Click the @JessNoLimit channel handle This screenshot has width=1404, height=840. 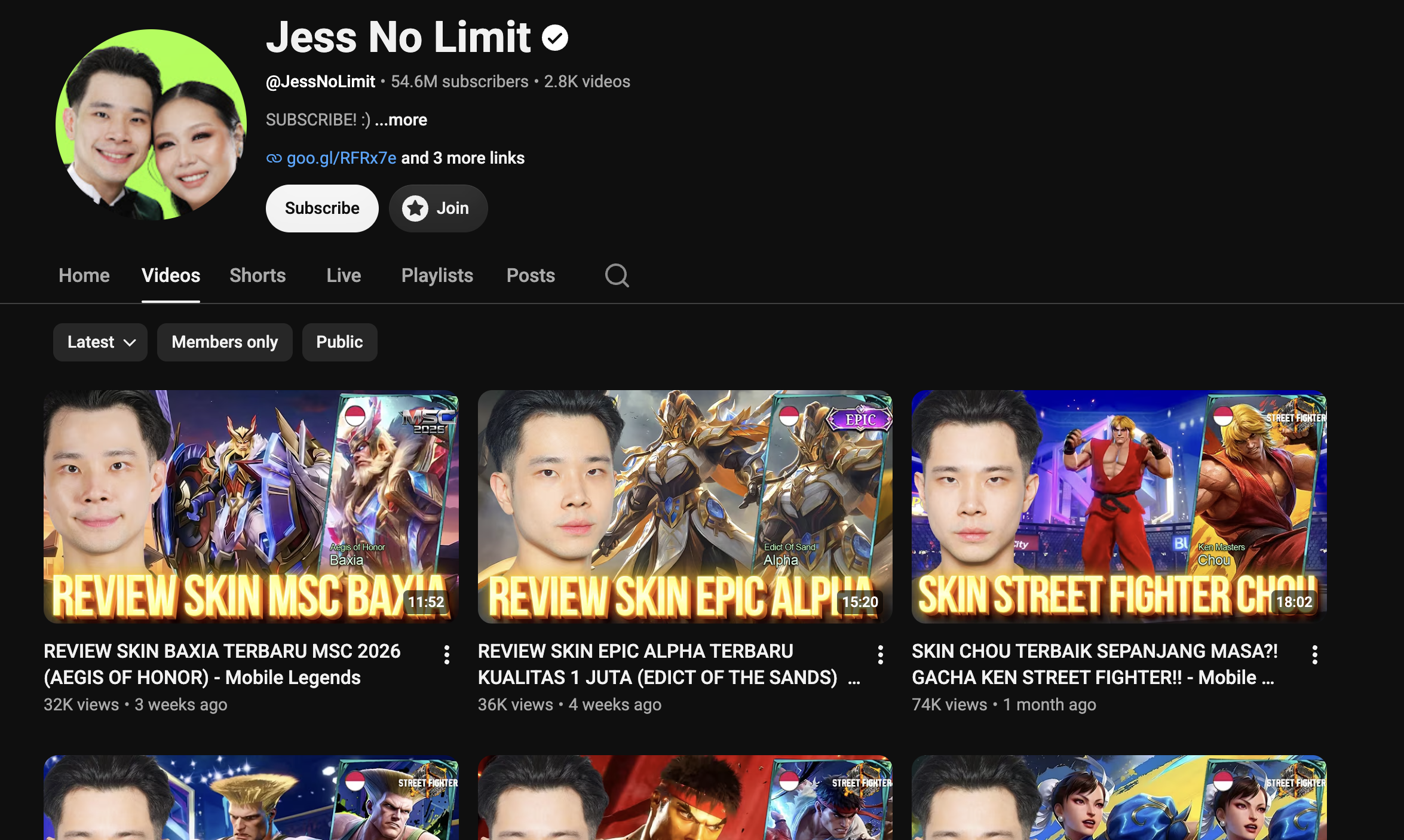320,82
